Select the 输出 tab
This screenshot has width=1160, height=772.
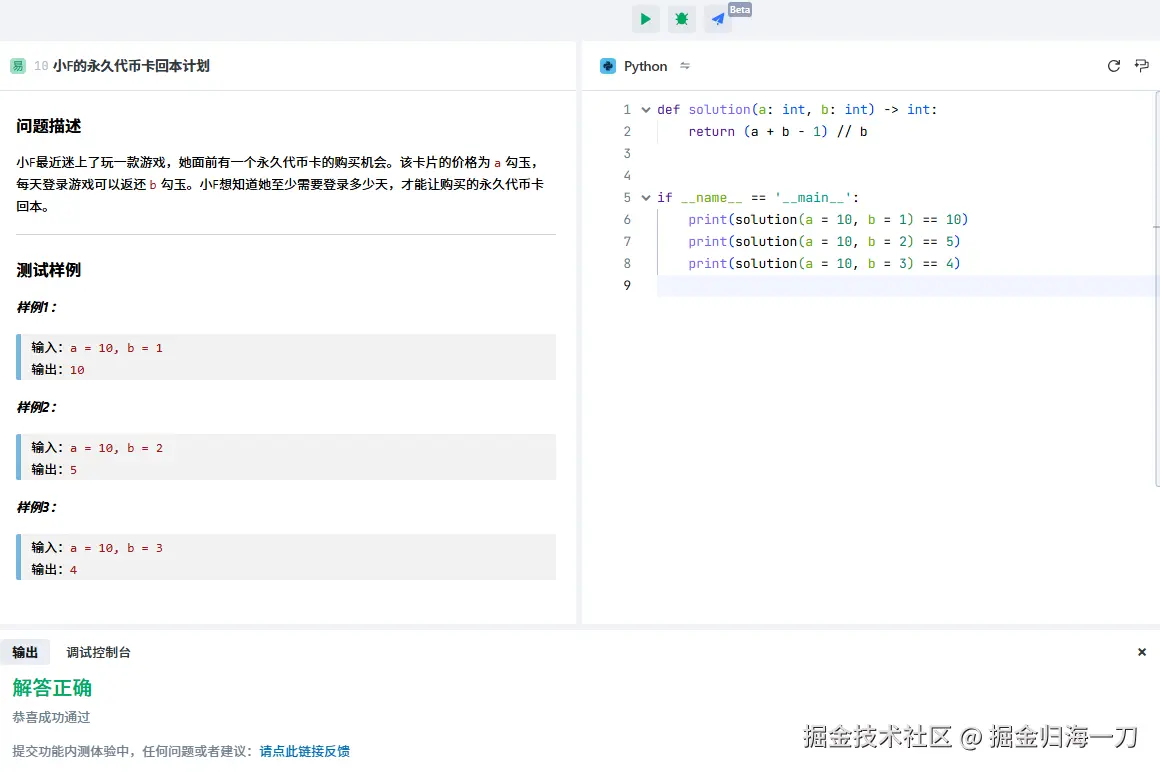[x=25, y=652]
